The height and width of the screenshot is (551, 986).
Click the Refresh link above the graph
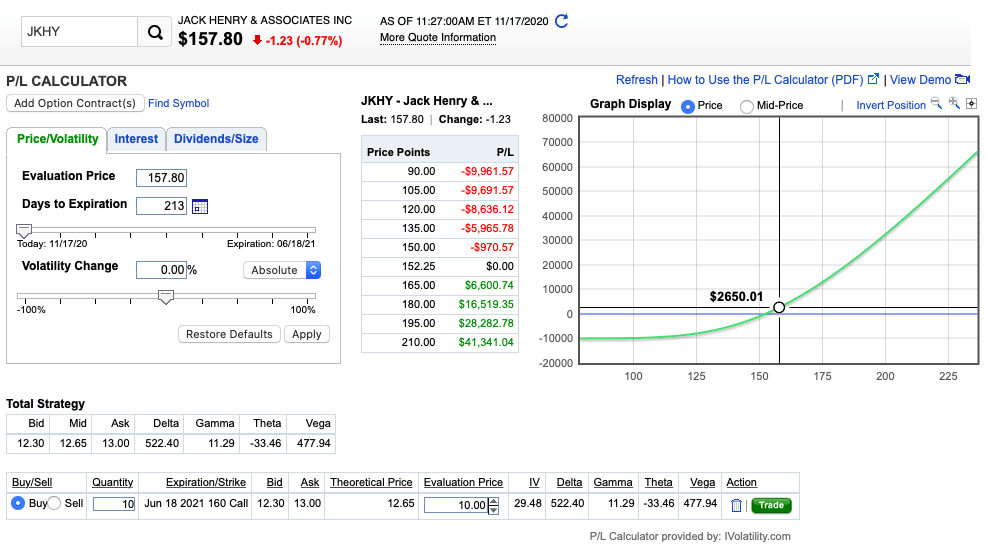[x=636, y=80]
